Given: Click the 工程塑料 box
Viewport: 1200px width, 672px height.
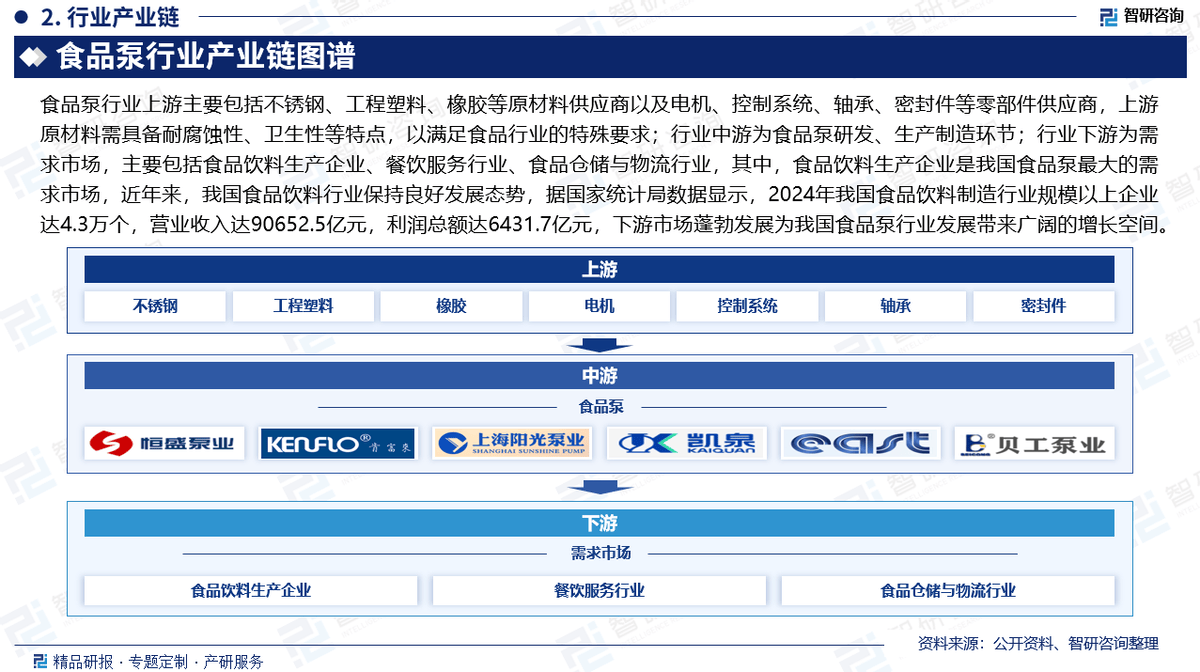Looking at the screenshot, I should tap(303, 306).
